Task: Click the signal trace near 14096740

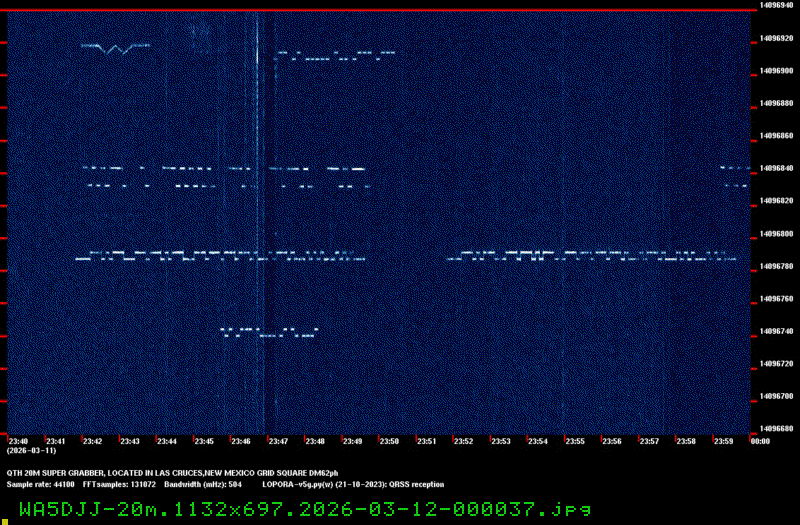Action: (269, 333)
